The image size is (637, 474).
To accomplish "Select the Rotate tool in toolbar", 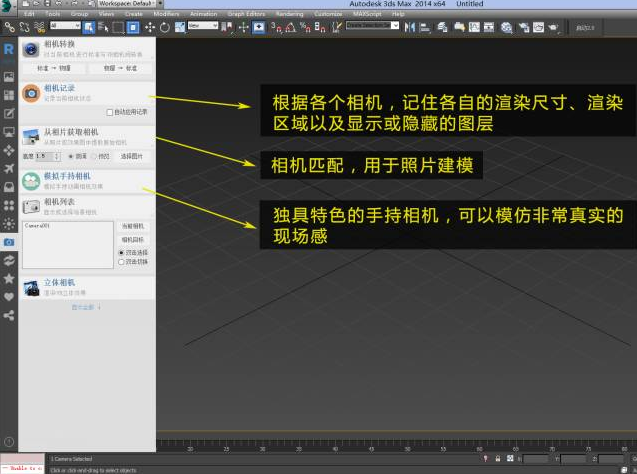I will pos(164,27).
